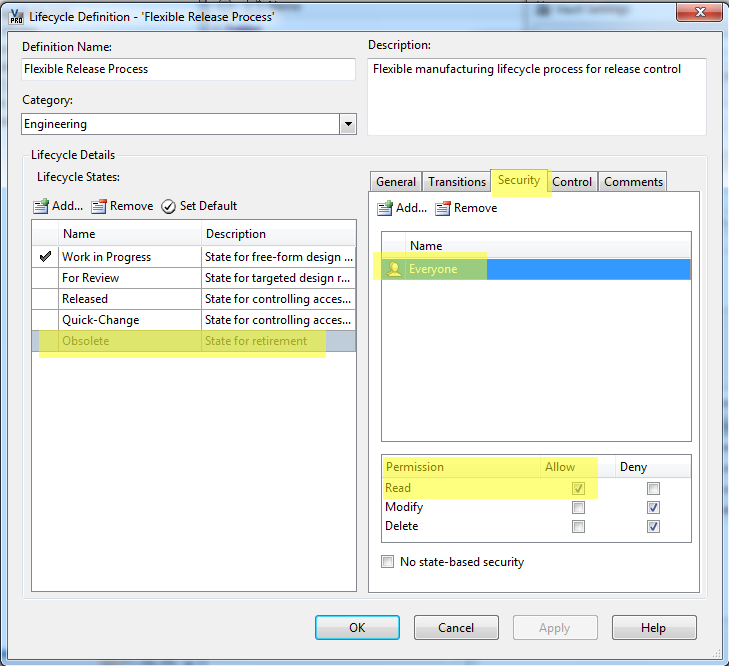Click the Modify permission label
The image size is (729, 666).
(x=404, y=507)
